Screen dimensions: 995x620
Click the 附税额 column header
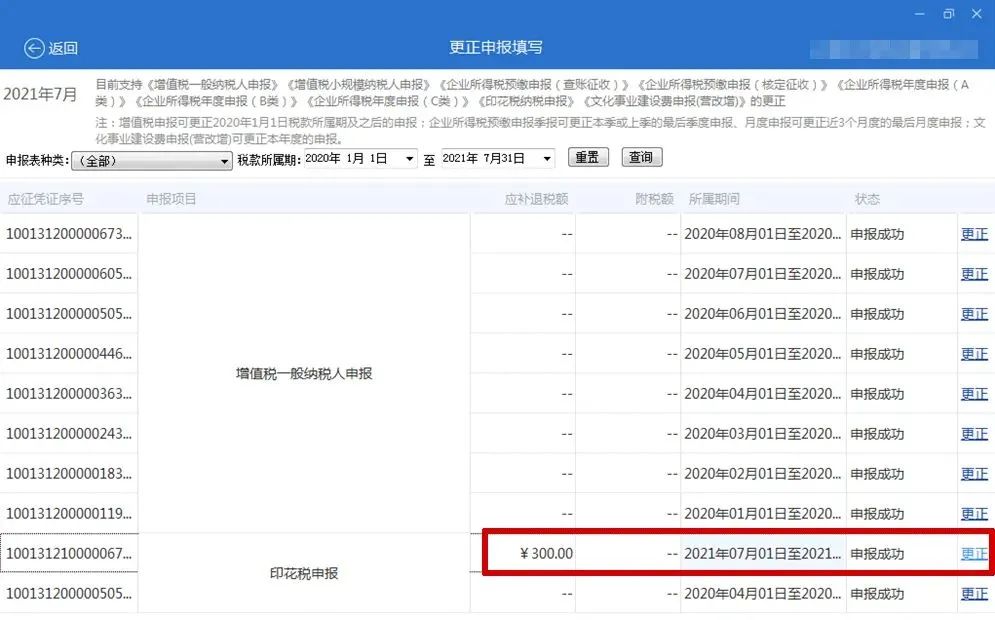[x=654, y=199]
